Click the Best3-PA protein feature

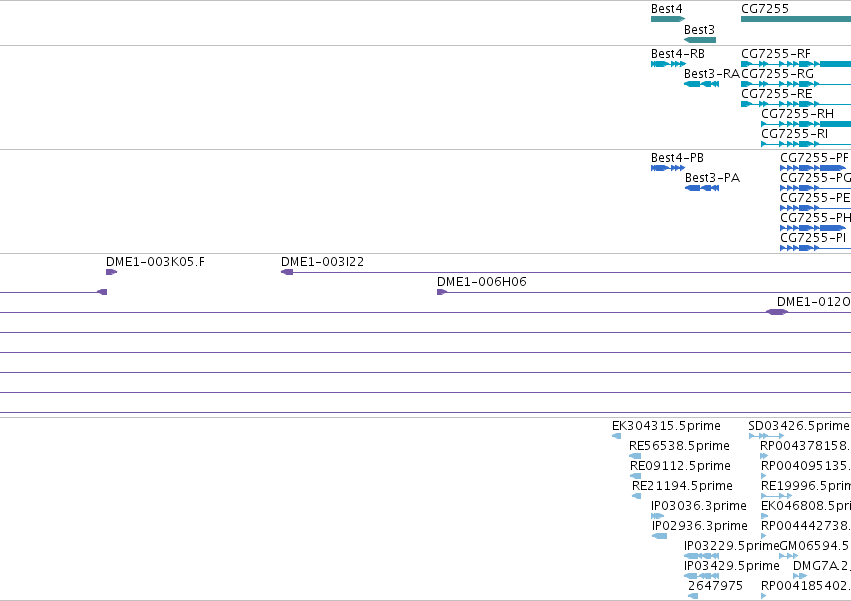coord(702,188)
